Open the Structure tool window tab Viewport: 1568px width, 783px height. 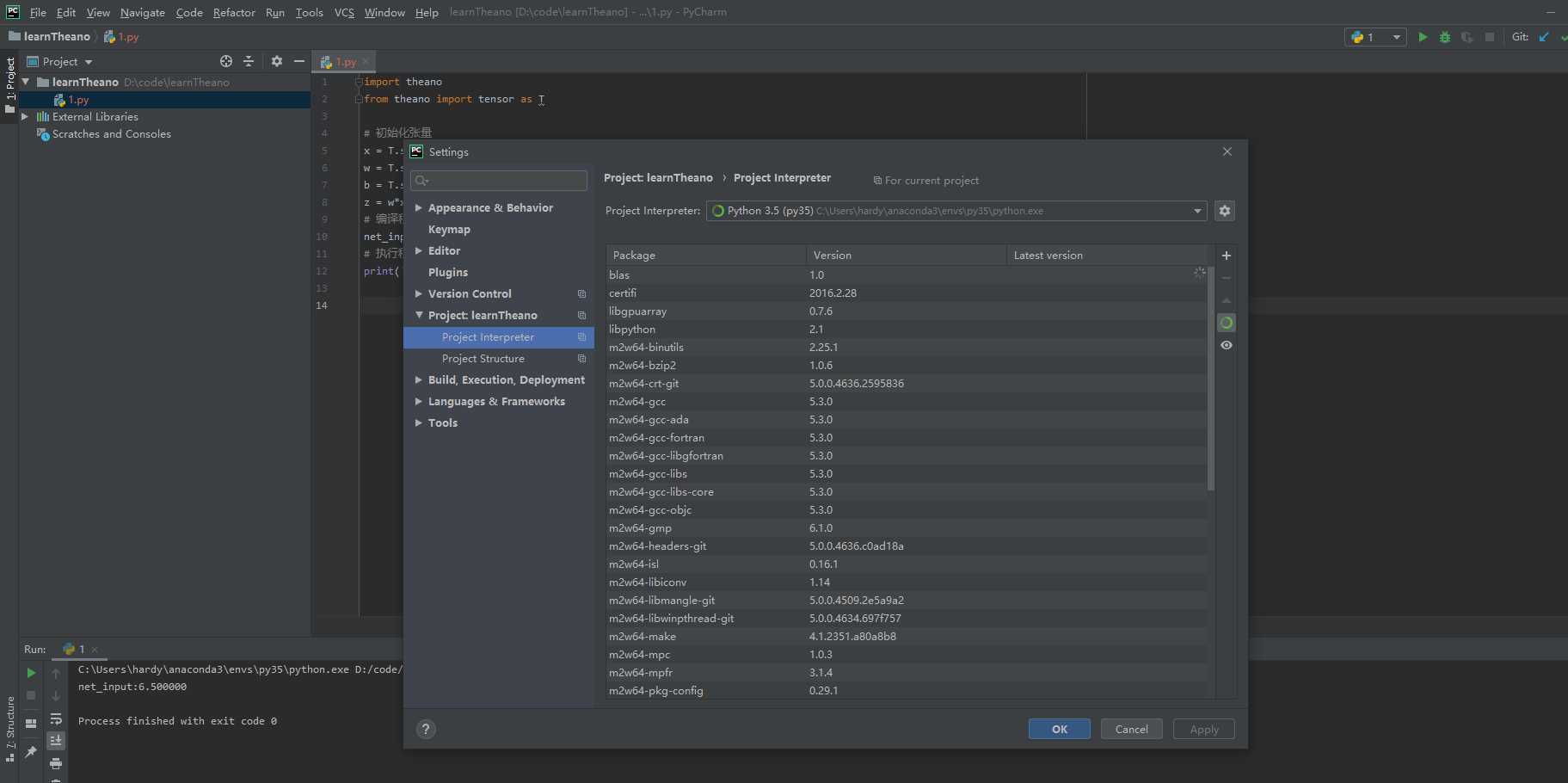pos(10,728)
